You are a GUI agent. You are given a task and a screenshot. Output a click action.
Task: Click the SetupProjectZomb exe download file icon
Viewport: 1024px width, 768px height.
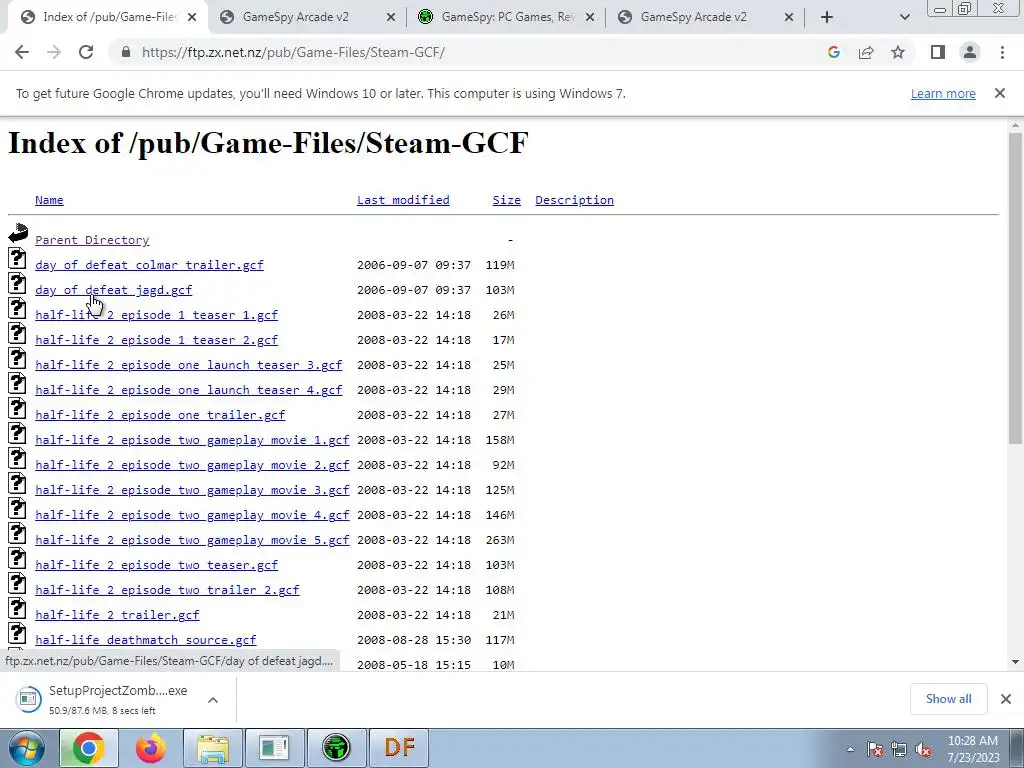[x=28, y=699]
